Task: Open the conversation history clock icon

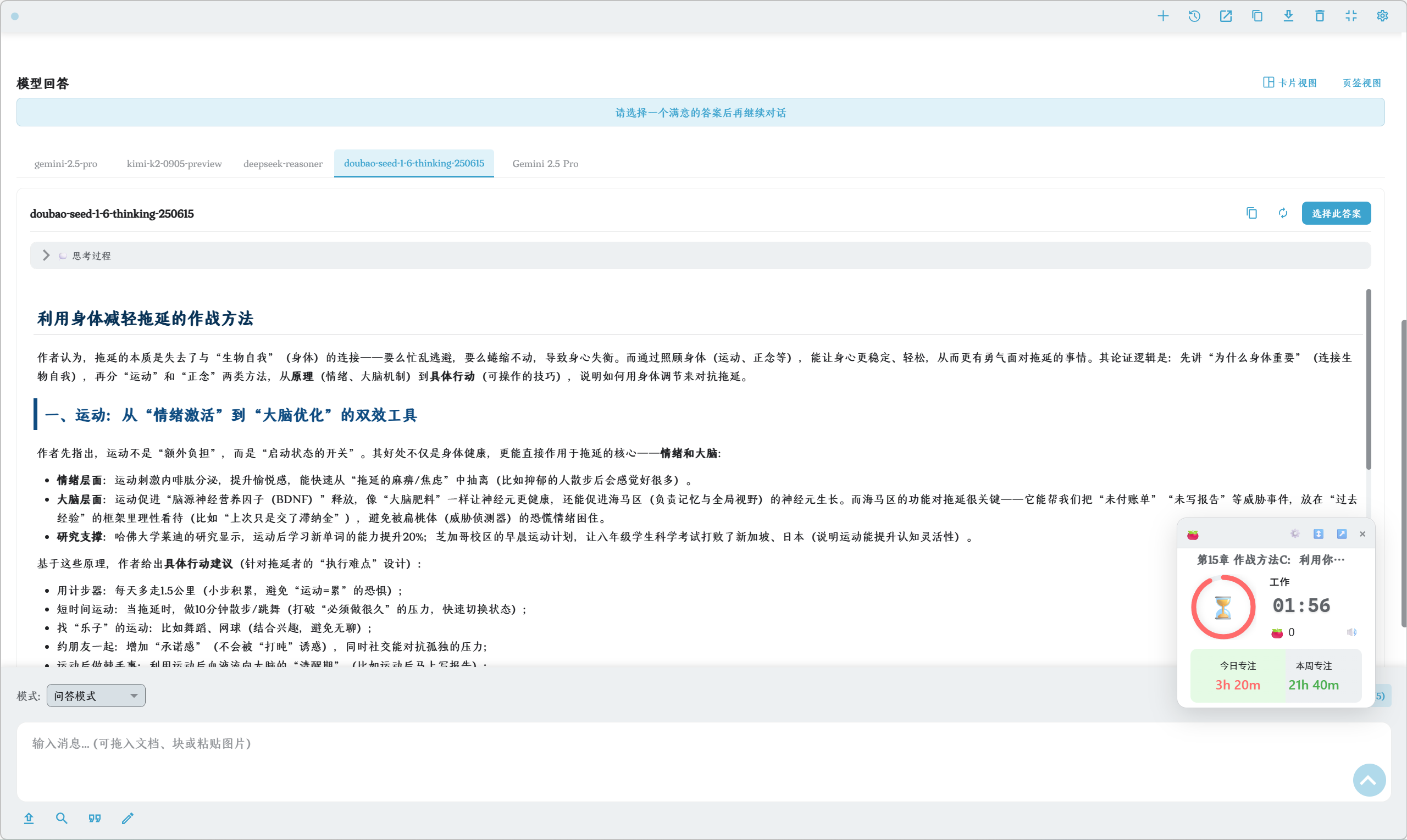Action: 1194,16
